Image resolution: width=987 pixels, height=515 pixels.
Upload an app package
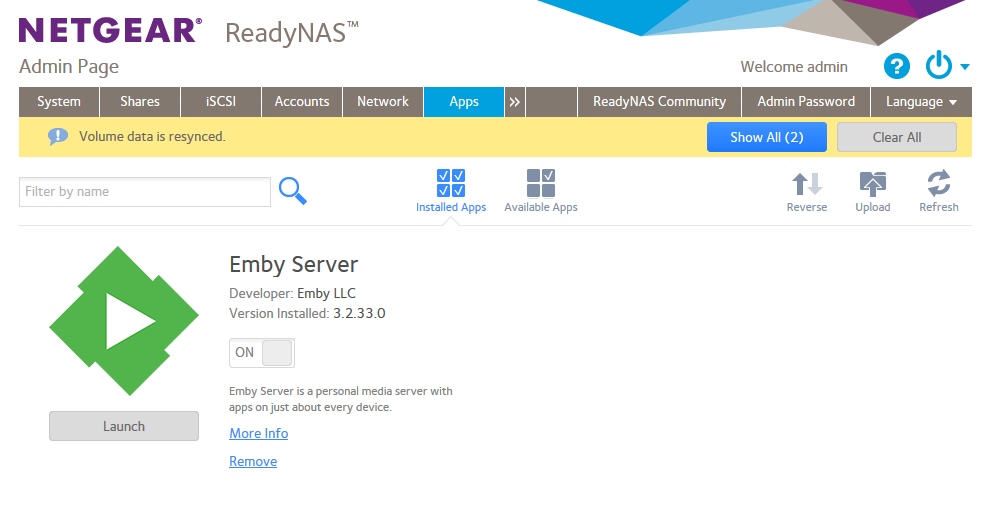tap(872, 192)
